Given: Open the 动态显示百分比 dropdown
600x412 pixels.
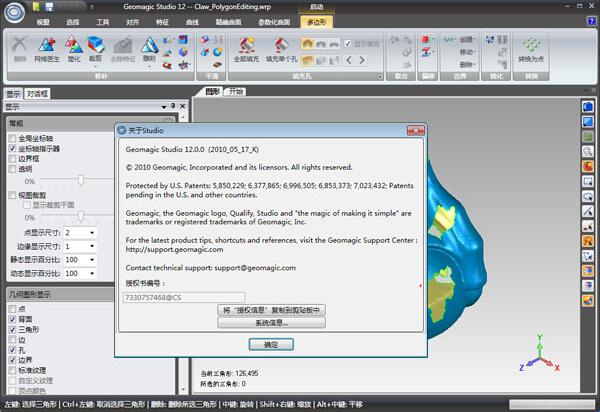Looking at the screenshot, I should [92, 274].
